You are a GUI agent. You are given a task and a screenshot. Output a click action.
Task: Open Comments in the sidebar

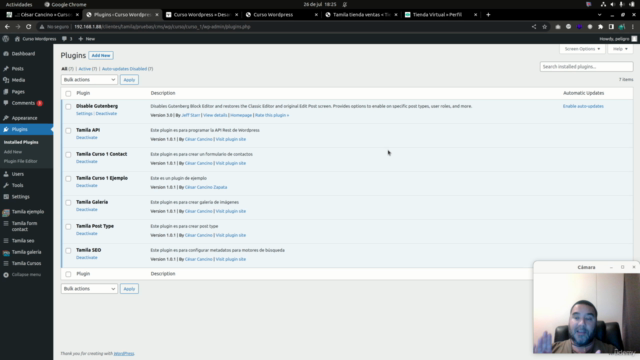(23, 103)
